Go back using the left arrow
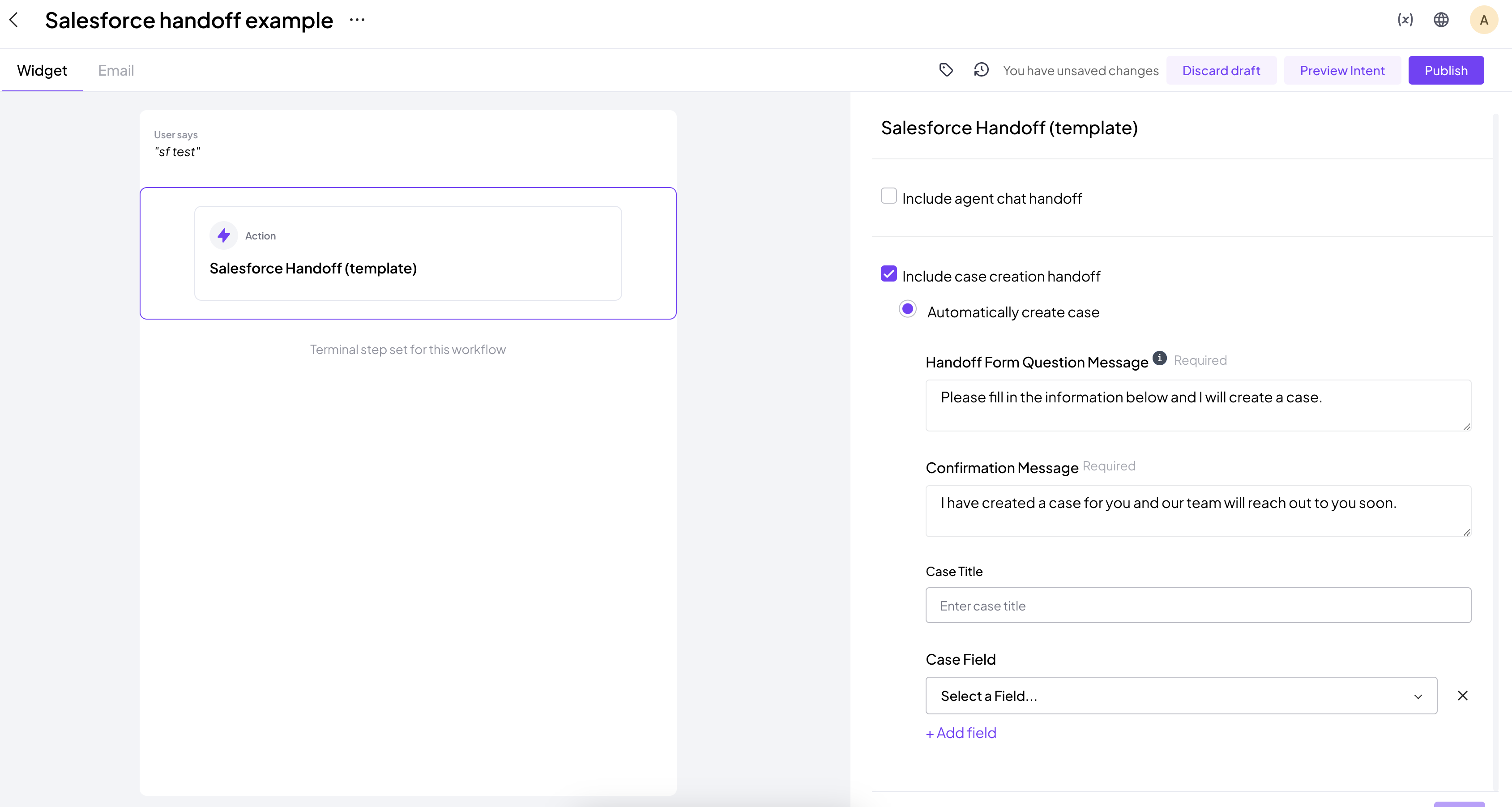 [x=14, y=20]
